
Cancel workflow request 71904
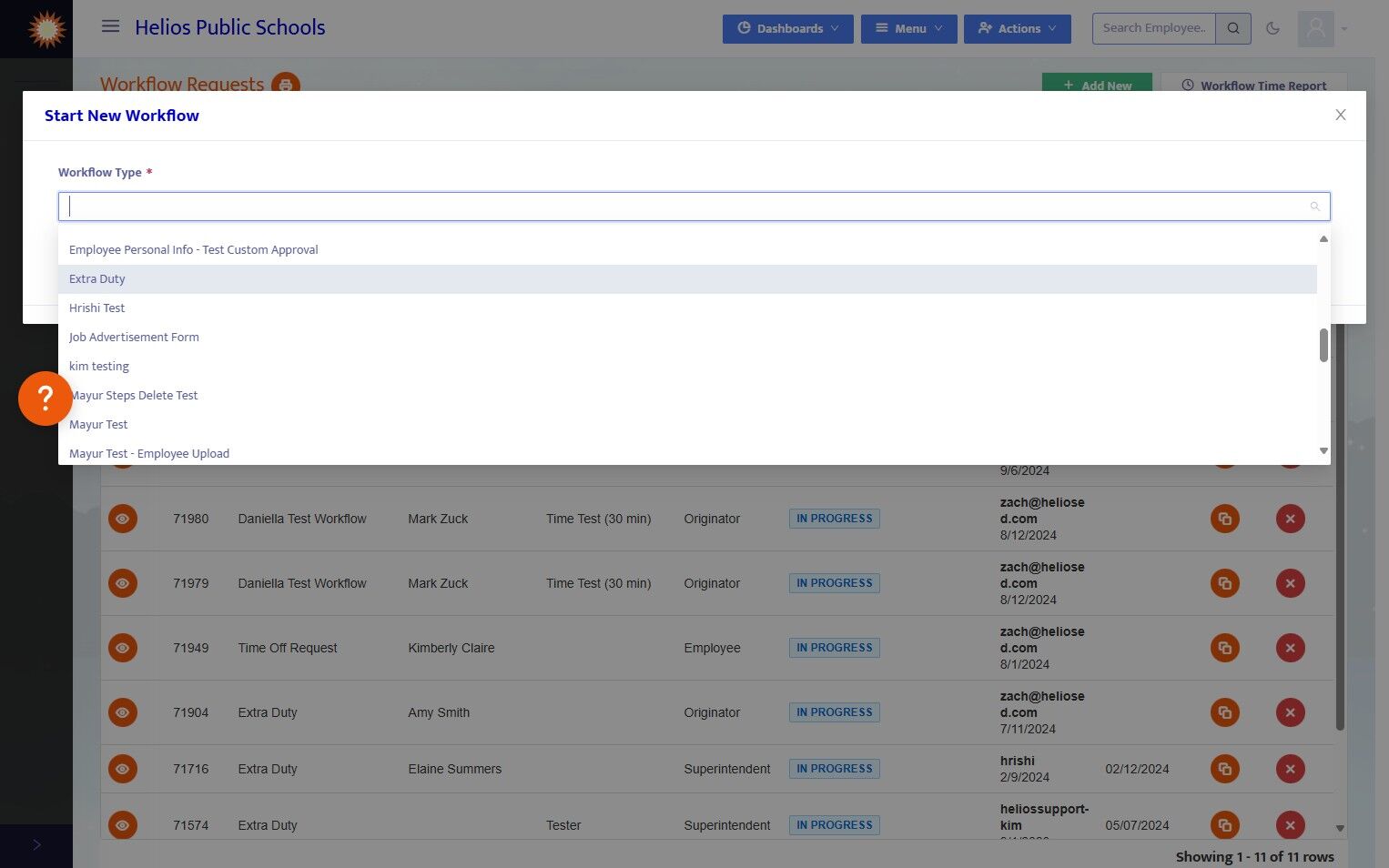1291,712
